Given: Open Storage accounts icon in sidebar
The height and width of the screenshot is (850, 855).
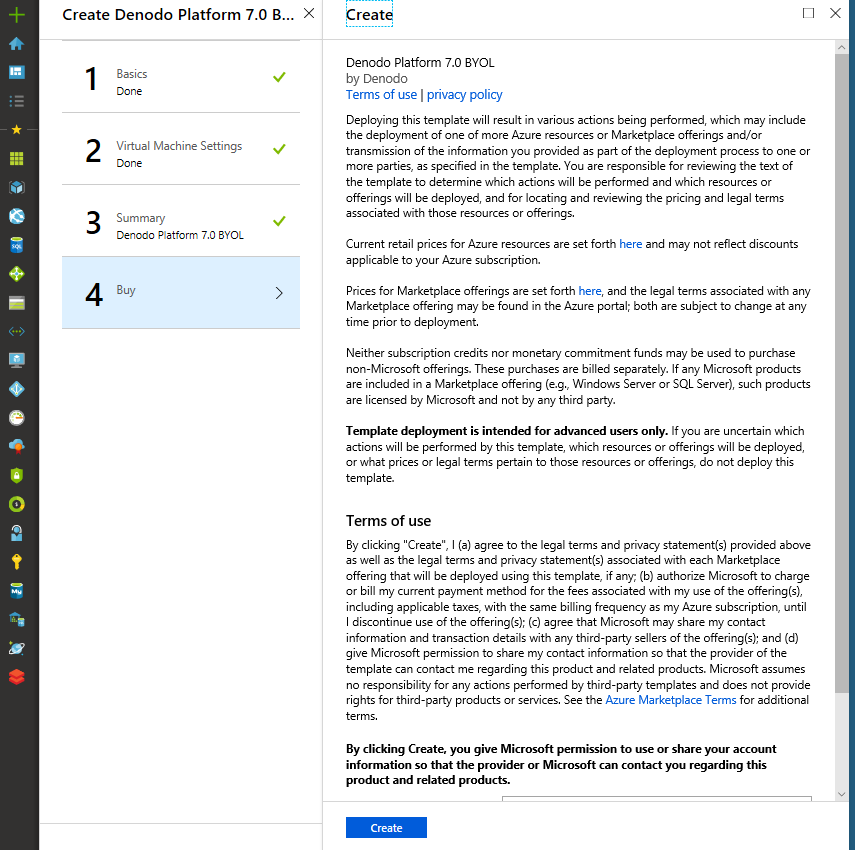Looking at the screenshot, I should click(x=17, y=303).
